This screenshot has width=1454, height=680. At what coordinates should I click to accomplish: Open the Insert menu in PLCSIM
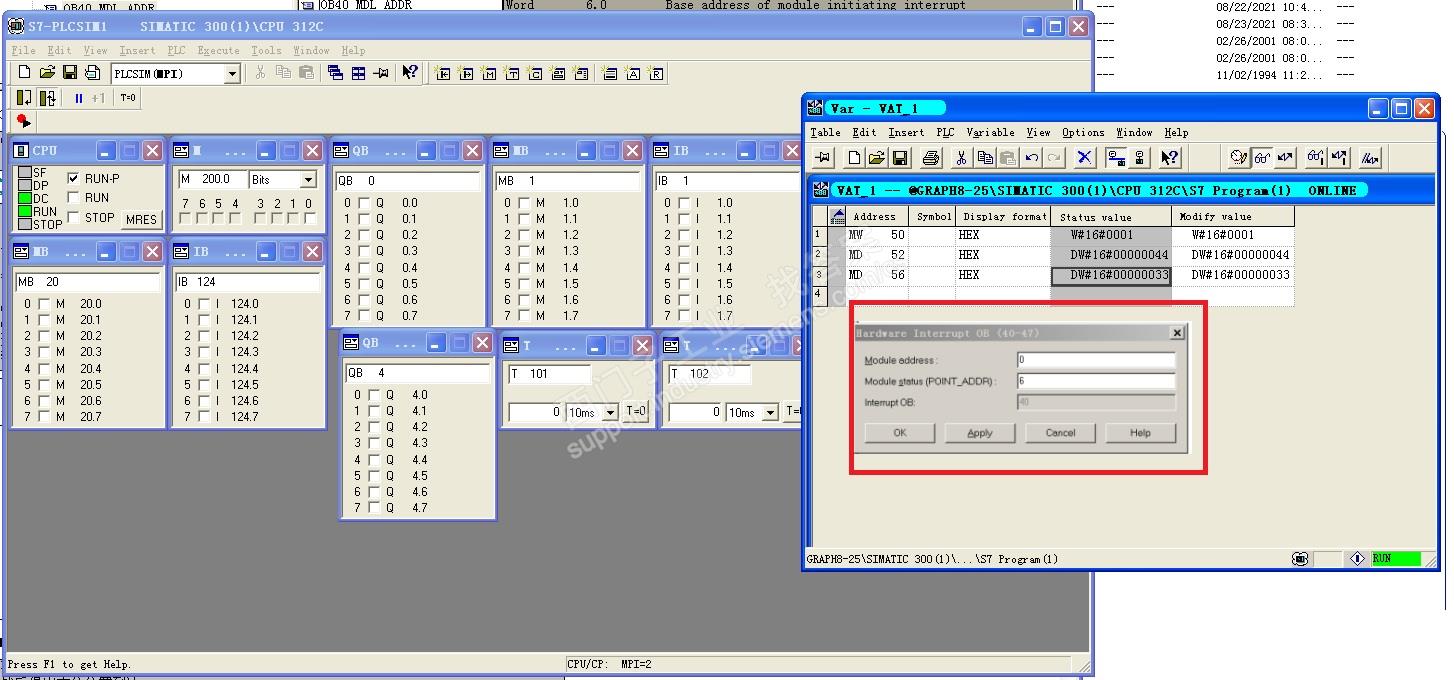[x=137, y=50]
